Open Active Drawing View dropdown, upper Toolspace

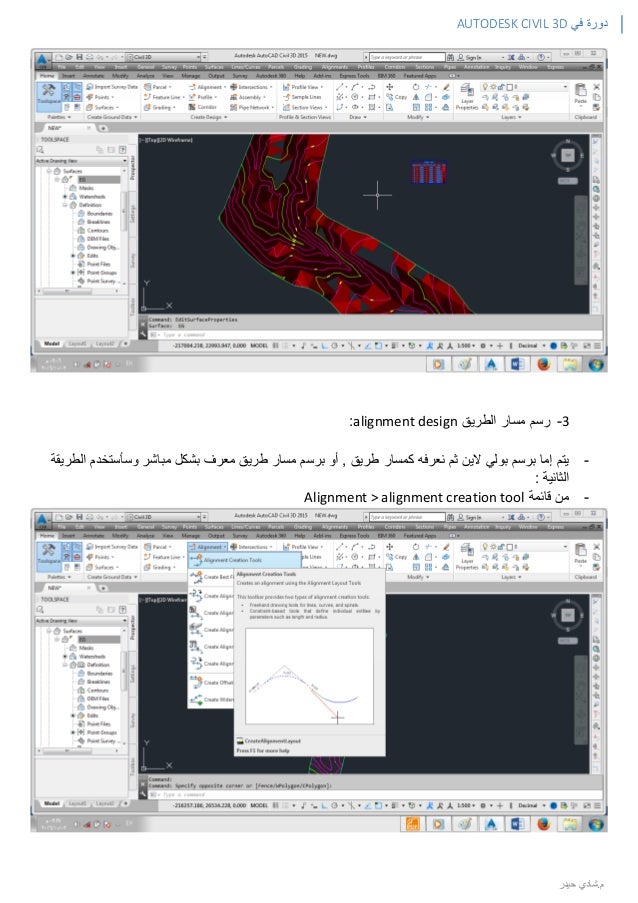81,161
